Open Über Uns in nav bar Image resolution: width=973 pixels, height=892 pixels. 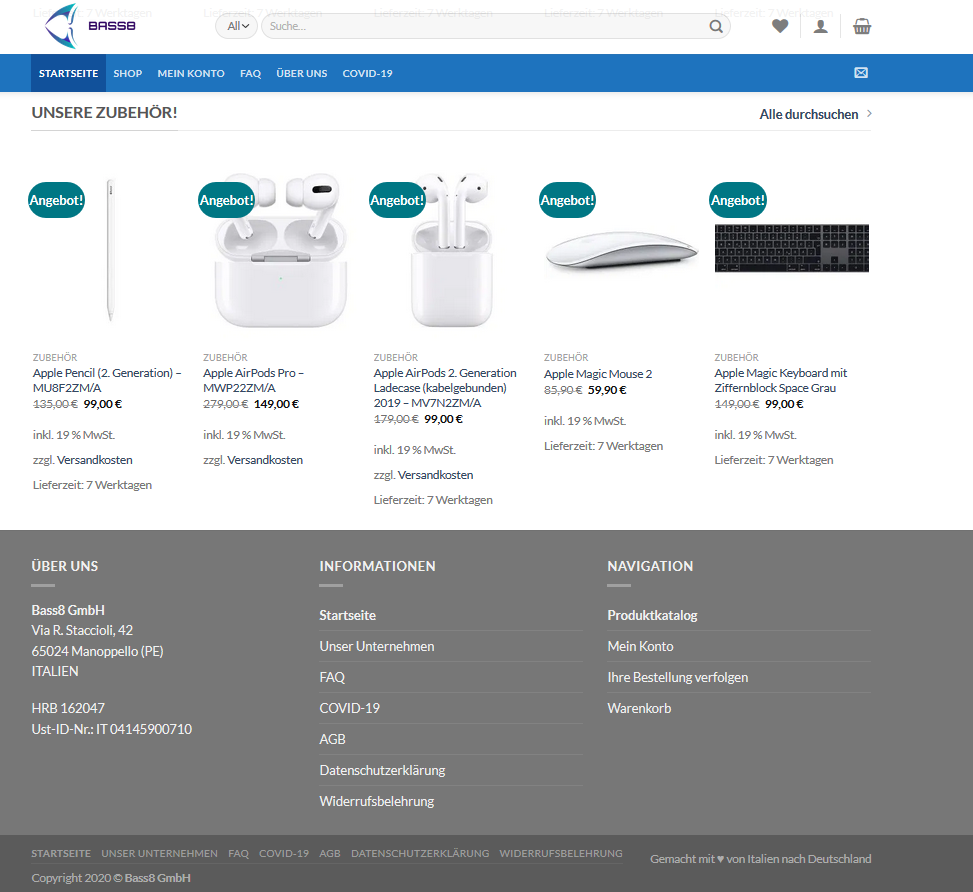click(x=302, y=73)
